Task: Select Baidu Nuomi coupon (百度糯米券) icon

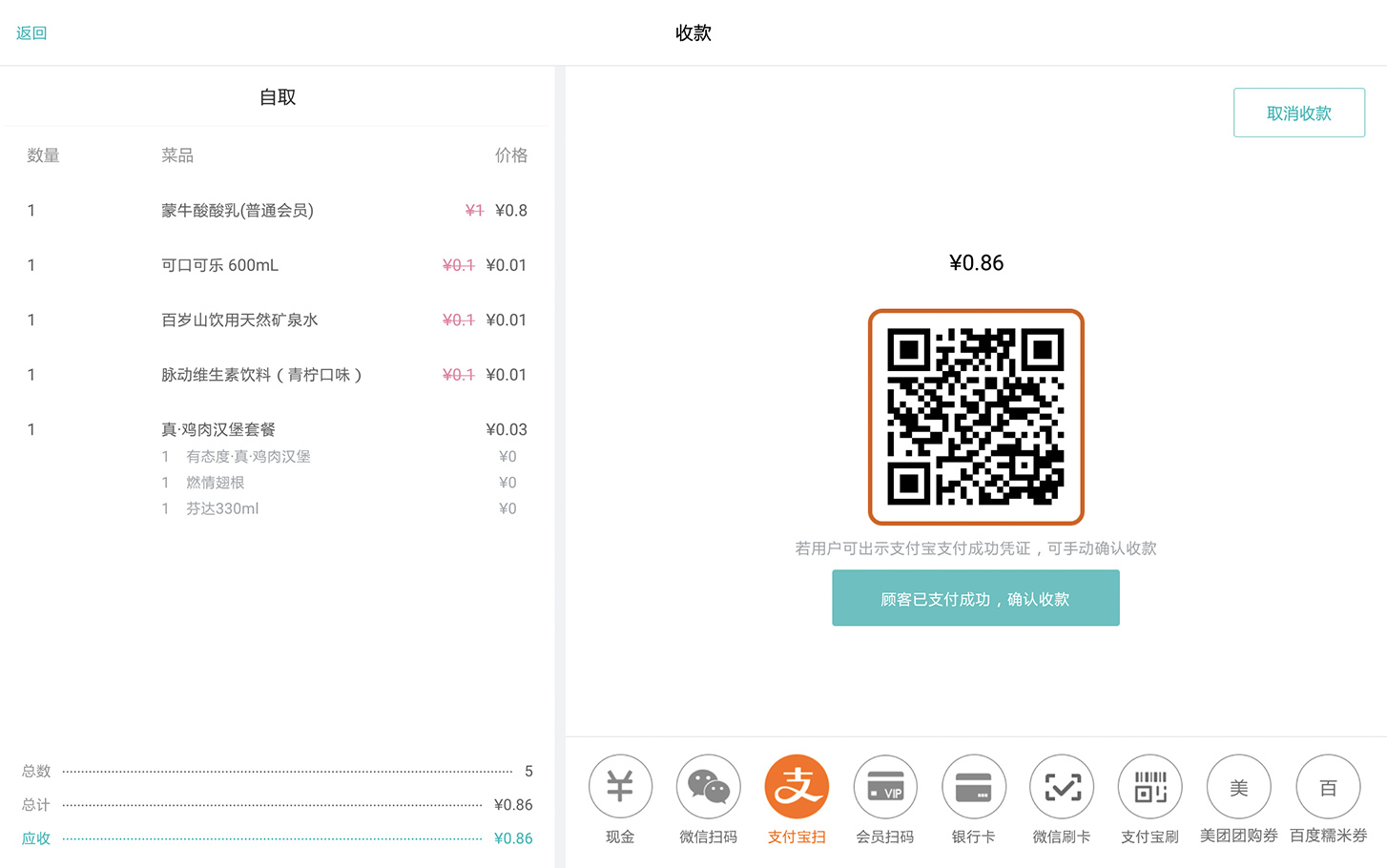Action: coord(1328,787)
